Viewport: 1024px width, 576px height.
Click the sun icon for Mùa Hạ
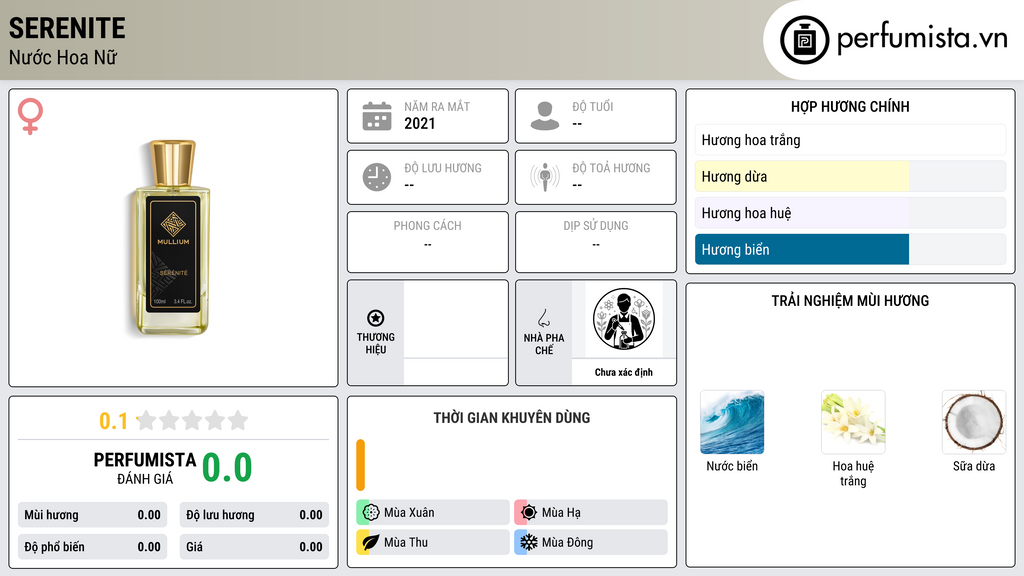click(x=529, y=512)
